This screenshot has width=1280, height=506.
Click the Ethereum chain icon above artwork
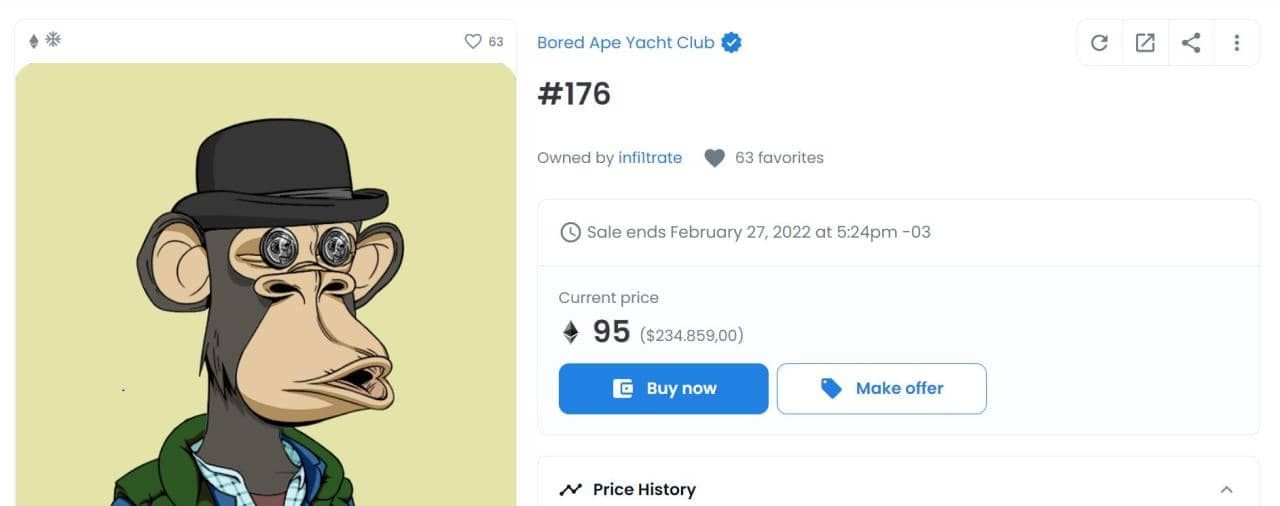pos(33,41)
